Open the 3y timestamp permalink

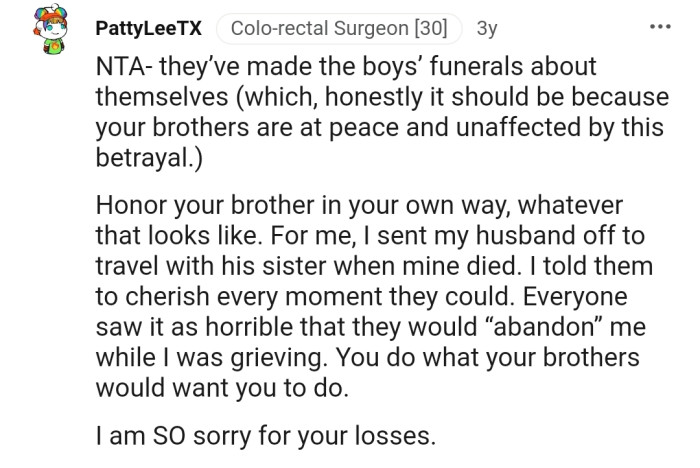point(487,29)
